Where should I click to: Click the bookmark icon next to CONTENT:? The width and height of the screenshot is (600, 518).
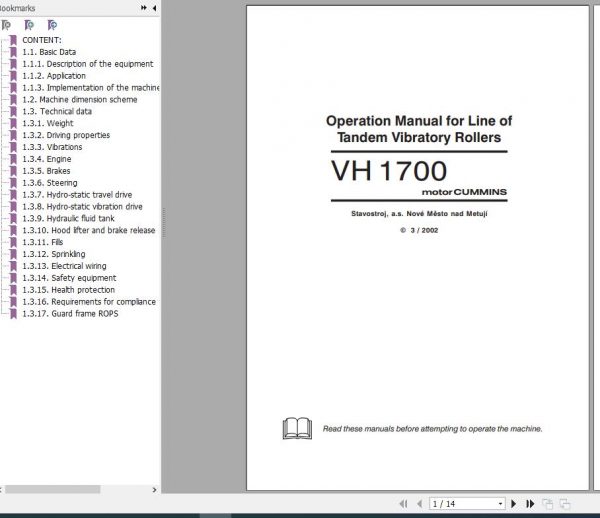(13, 40)
